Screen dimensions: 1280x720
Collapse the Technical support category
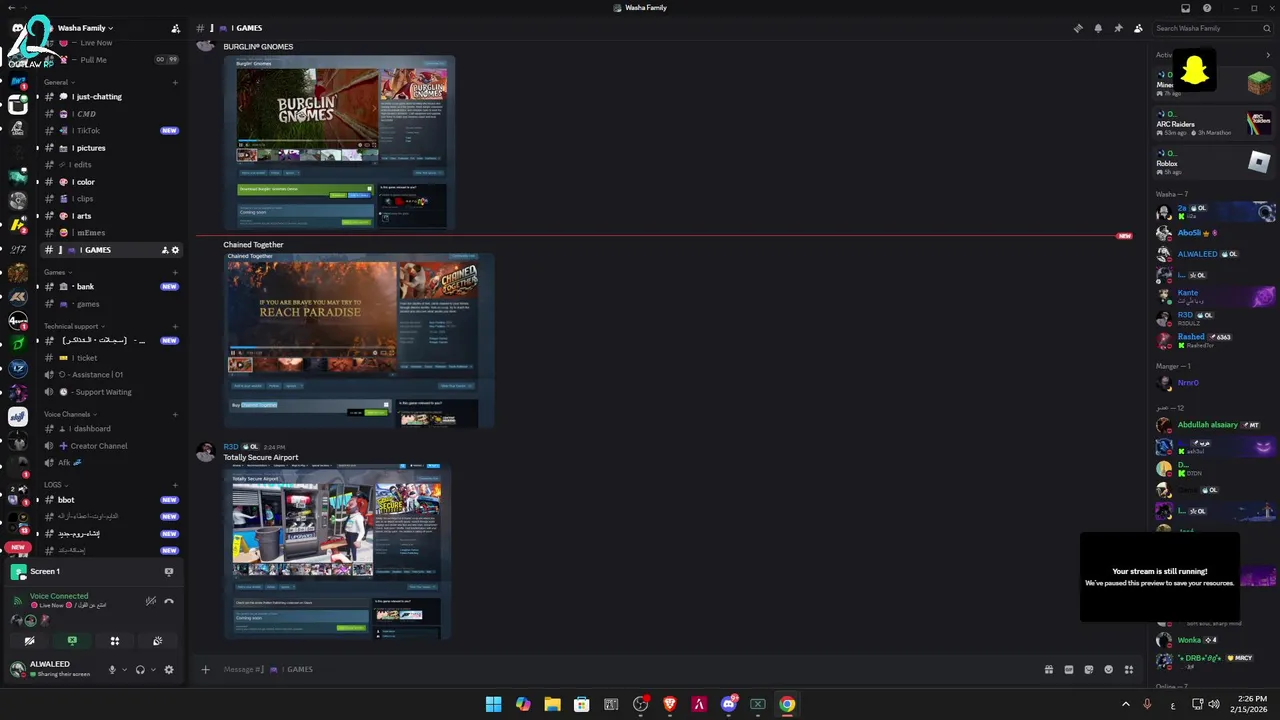pyautogui.click(x=74, y=326)
